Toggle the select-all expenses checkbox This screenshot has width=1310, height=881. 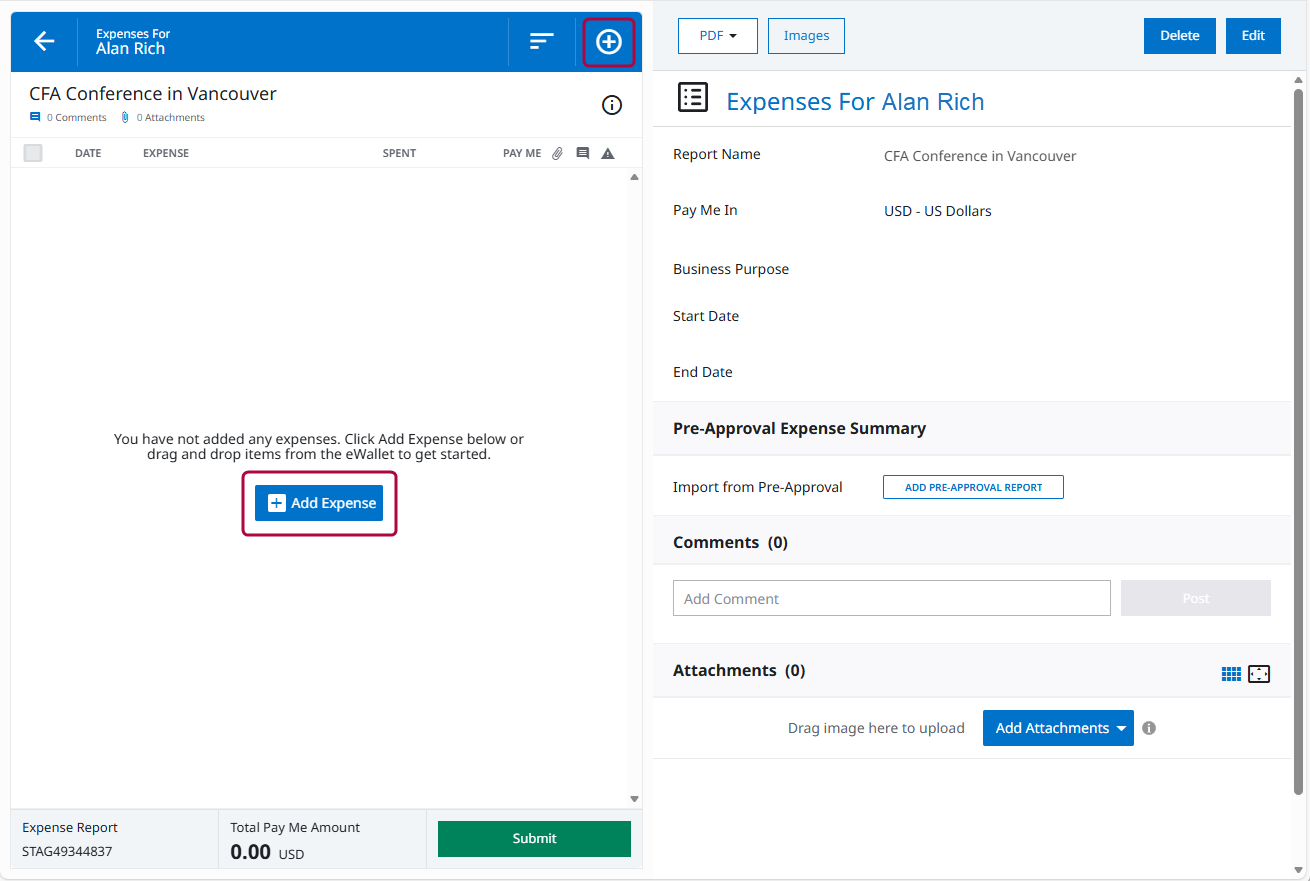coord(33,153)
